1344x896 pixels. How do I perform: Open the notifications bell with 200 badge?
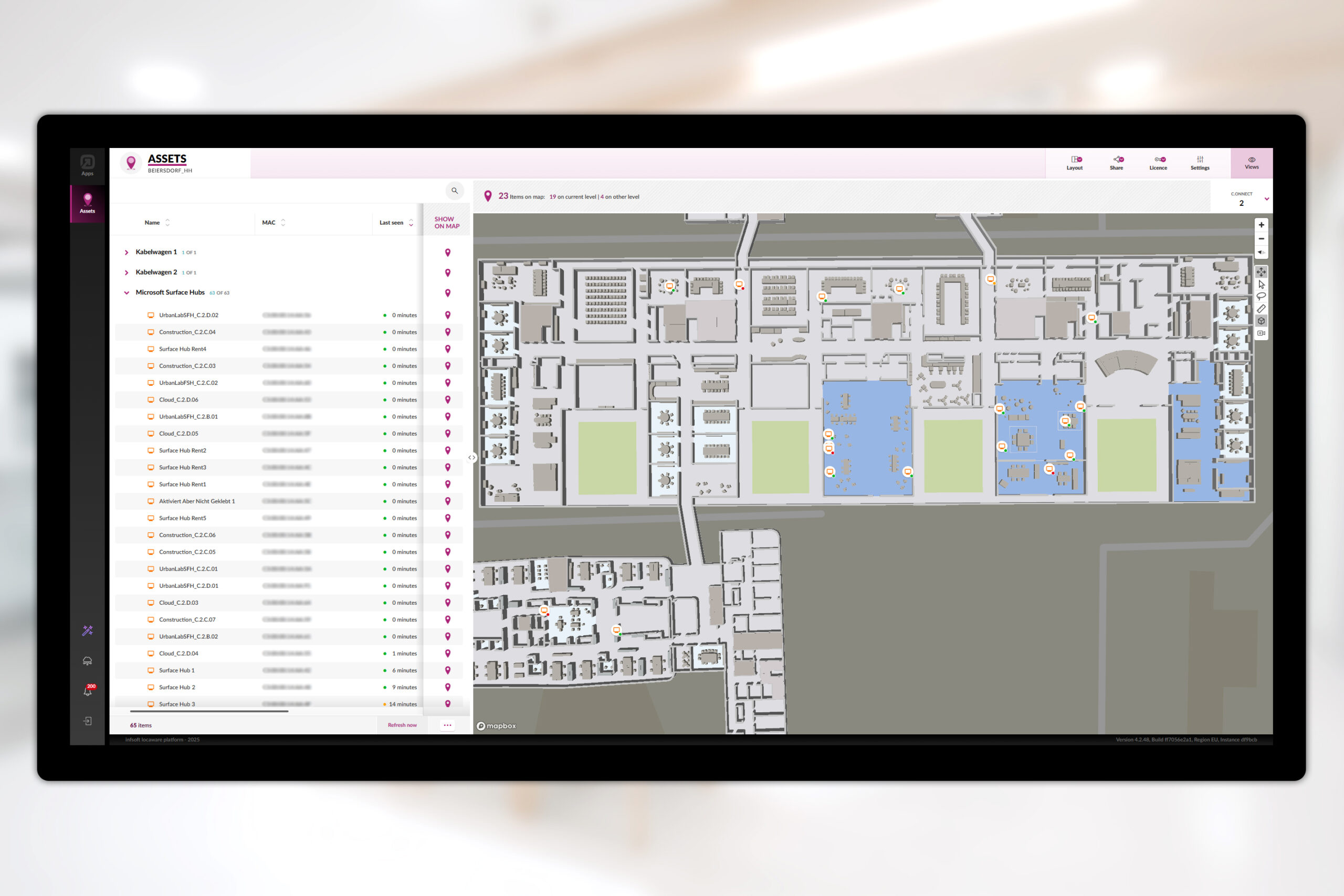pyautogui.click(x=88, y=691)
